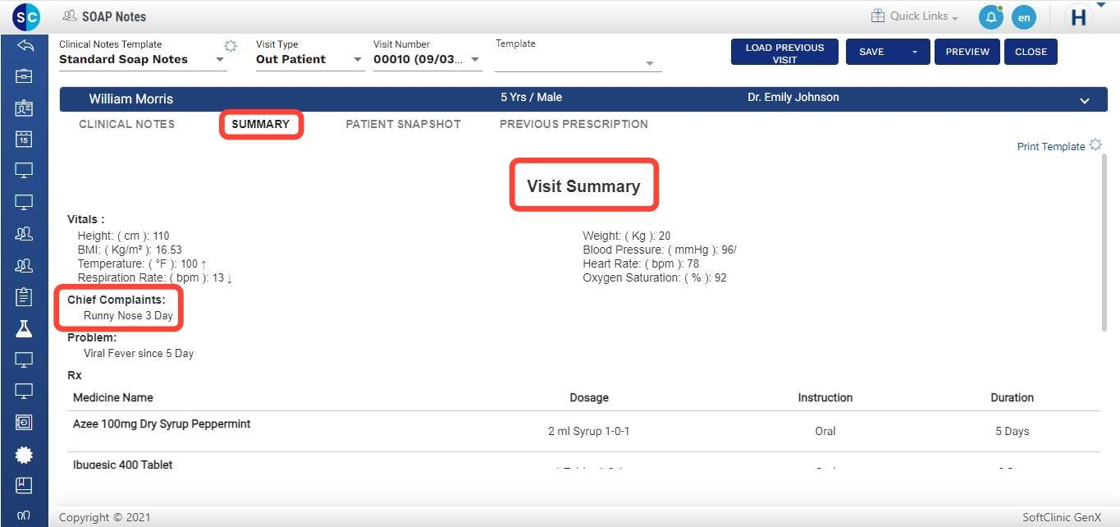
Task: Click the back arrow icon in sidebar
Action: coord(24,46)
